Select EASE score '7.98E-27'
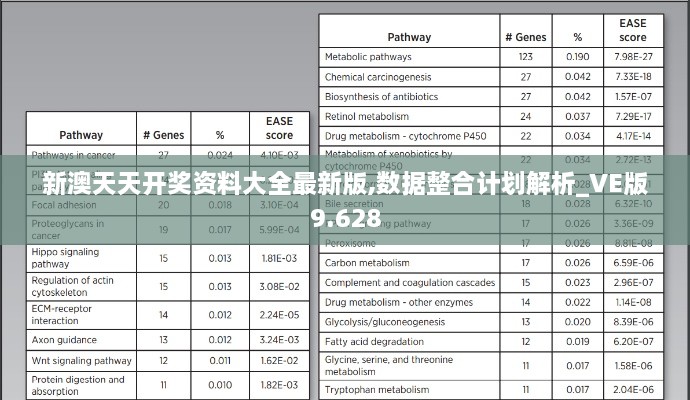The height and width of the screenshot is (400, 690). (x=633, y=57)
